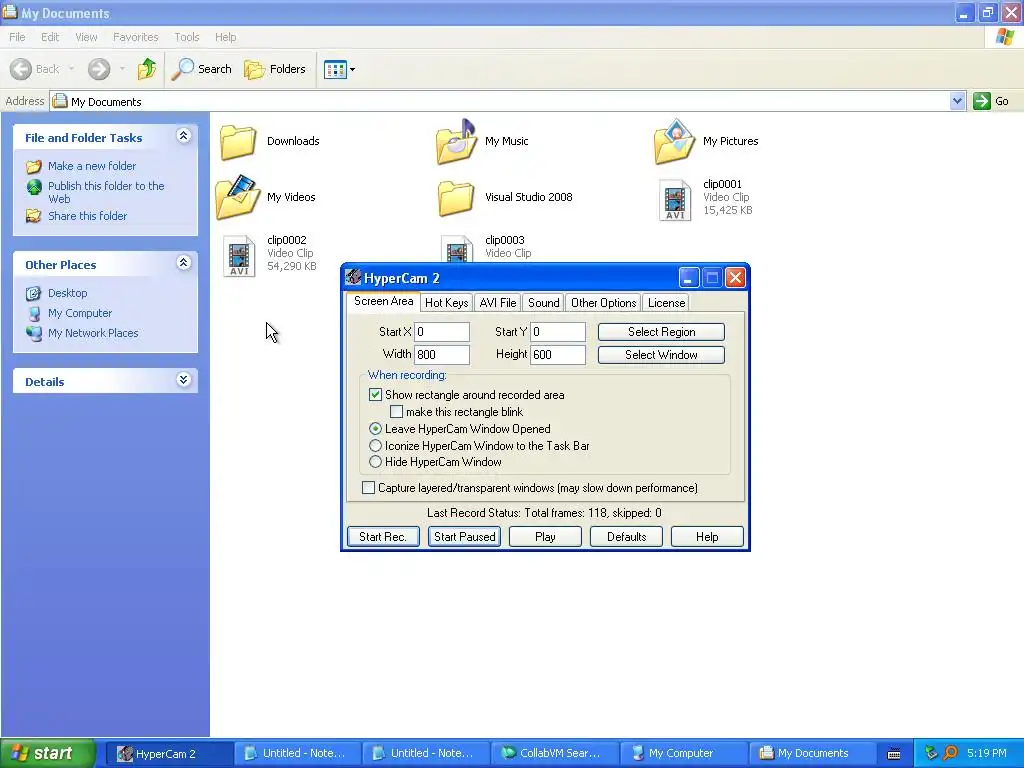Click Make a new folder task
Screen dimensions: 1024x768
91,166
